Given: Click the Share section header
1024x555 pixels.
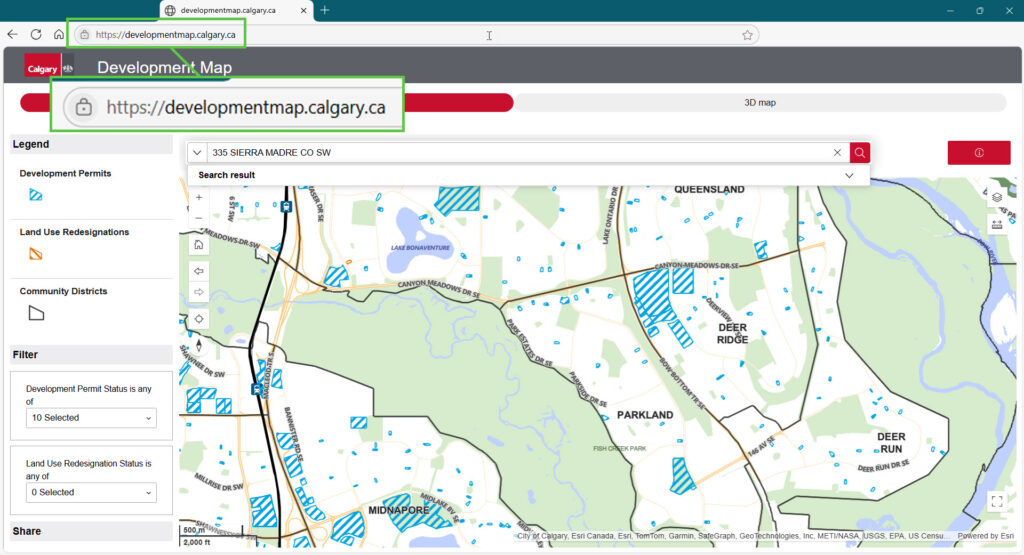Looking at the screenshot, I should pyautogui.click(x=91, y=531).
